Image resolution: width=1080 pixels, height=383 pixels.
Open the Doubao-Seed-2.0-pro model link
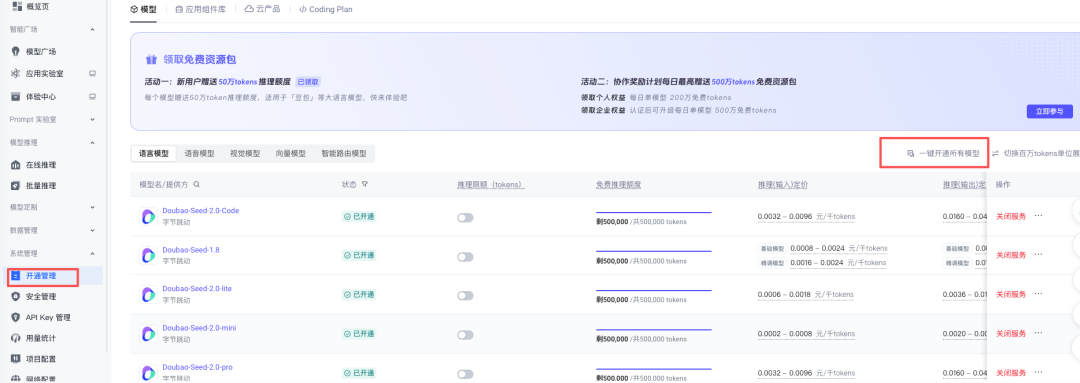tap(198, 367)
